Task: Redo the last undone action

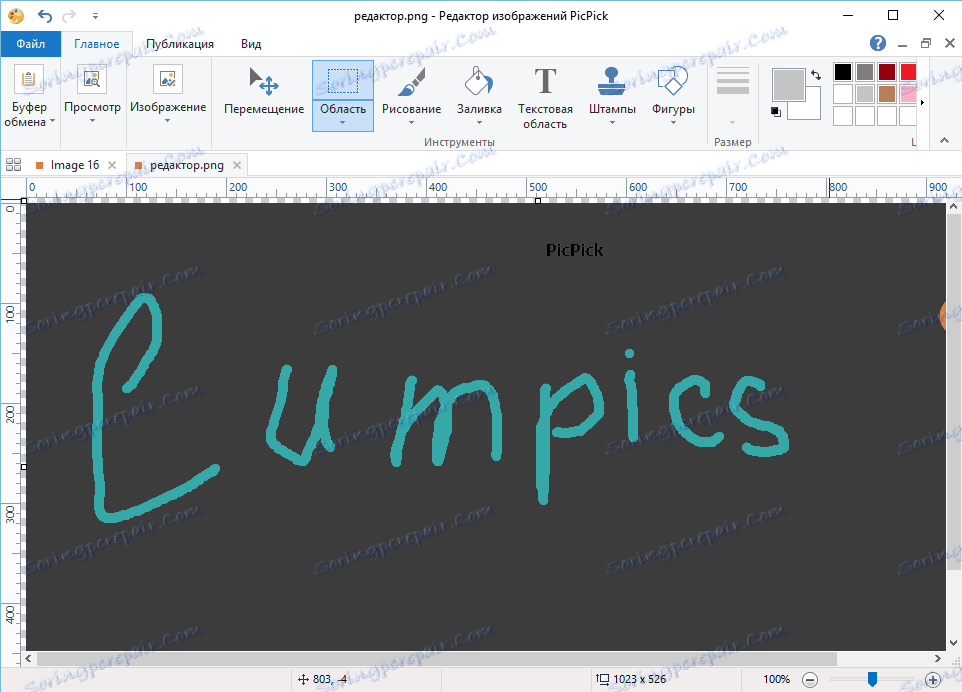Action: [69, 15]
